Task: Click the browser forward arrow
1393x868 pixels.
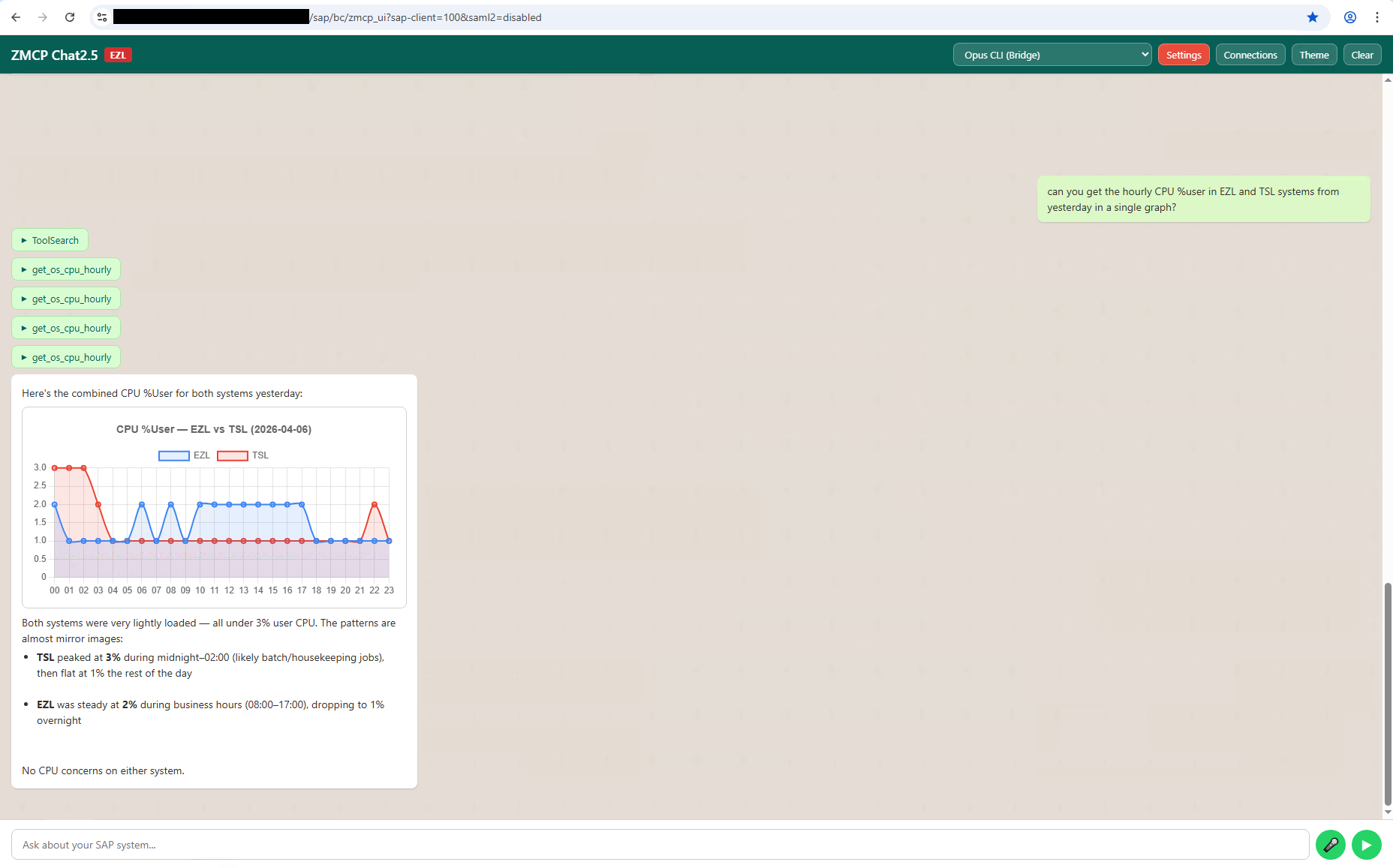Action: pyautogui.click(x=43, y=17)
